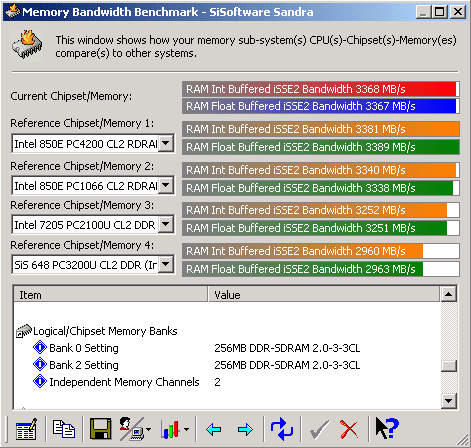This screenshot has width=471, height=448.
Task: Open the SiS 648 PC3200U dropdown arrow
Action: [x=166, y=265]
